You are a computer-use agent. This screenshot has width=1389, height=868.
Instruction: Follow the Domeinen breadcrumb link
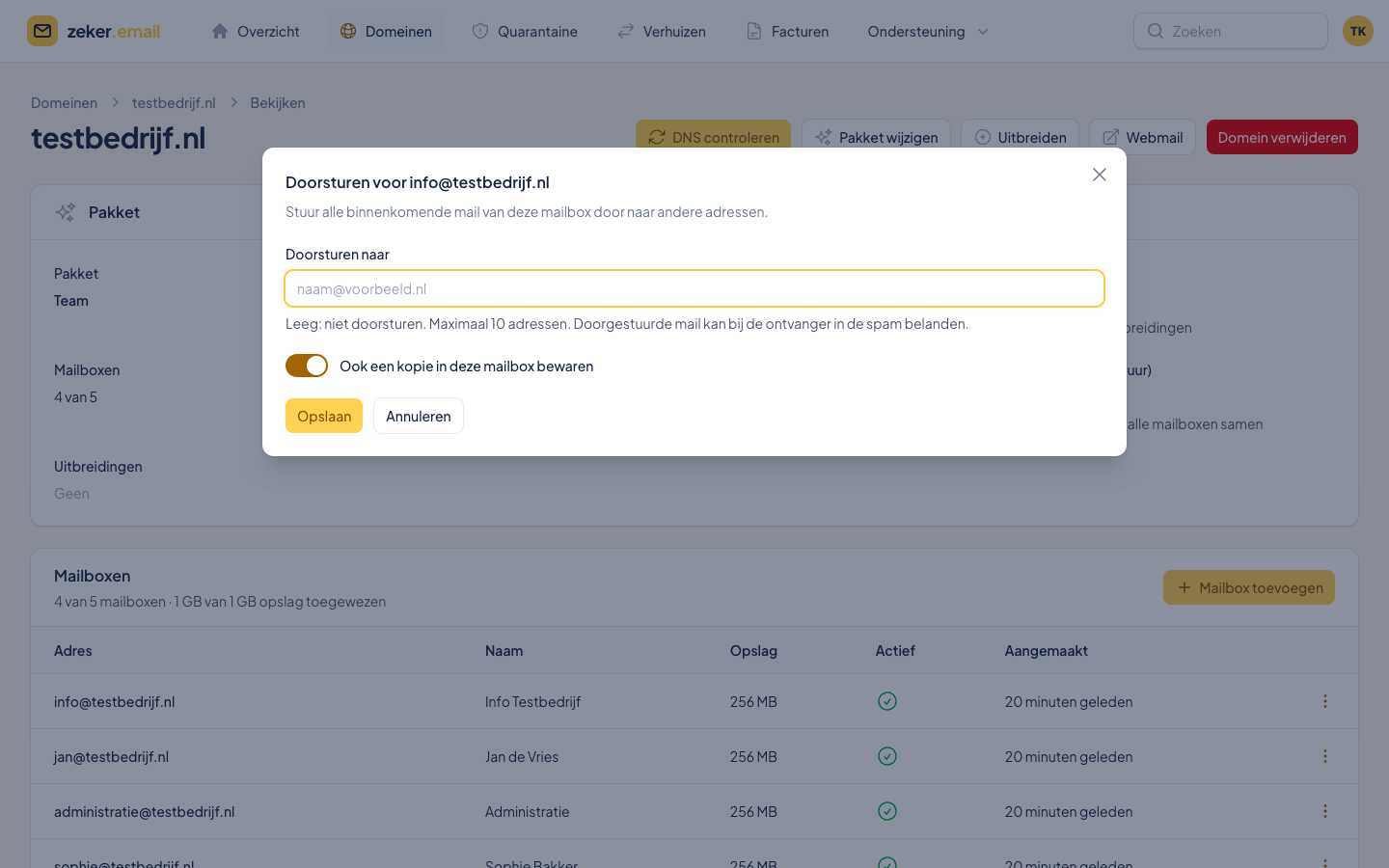point(64,102)
